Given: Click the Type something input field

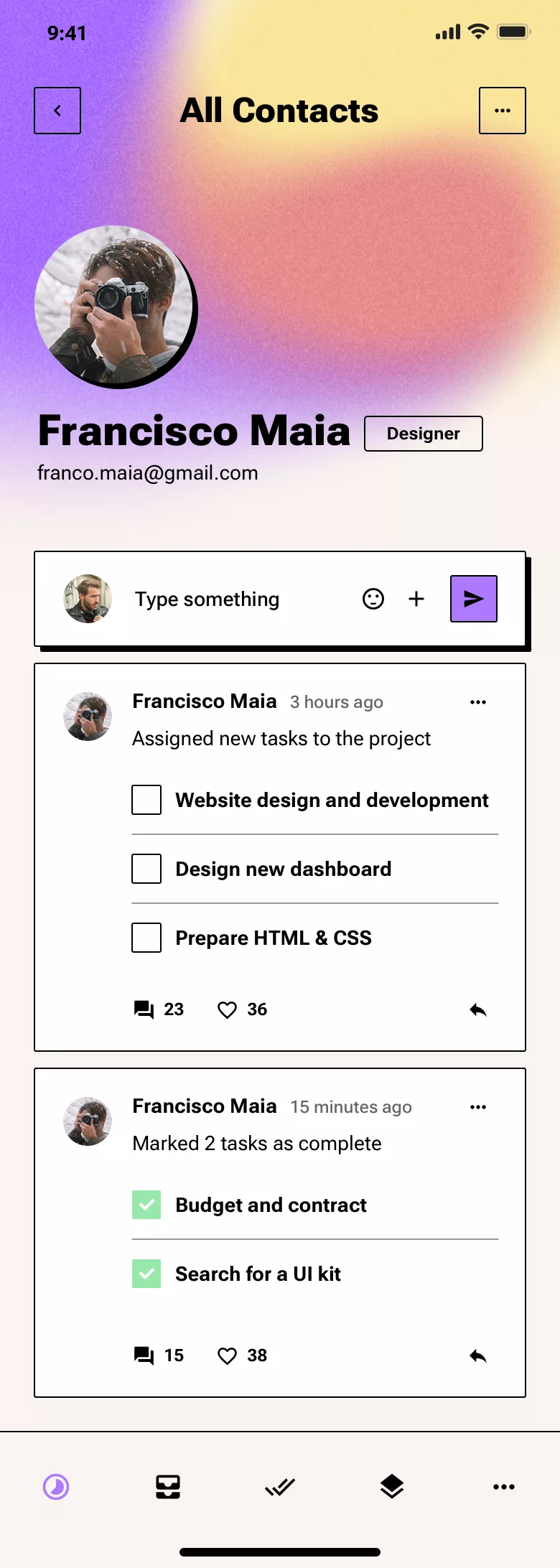Looking at the screenshot, I should pyautogui.click(x=207, y=598).
